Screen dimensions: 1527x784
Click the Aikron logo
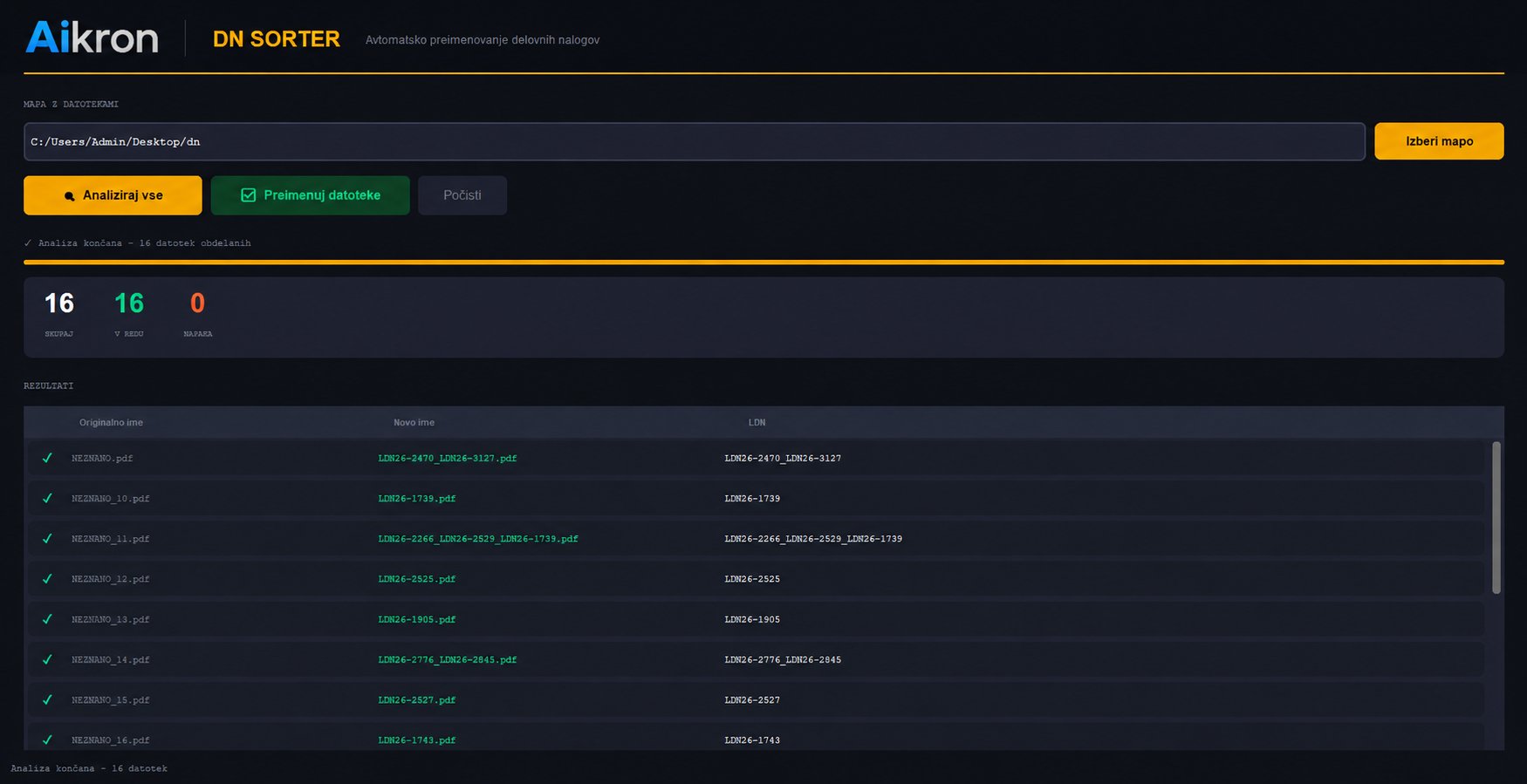tap(92, 37)
